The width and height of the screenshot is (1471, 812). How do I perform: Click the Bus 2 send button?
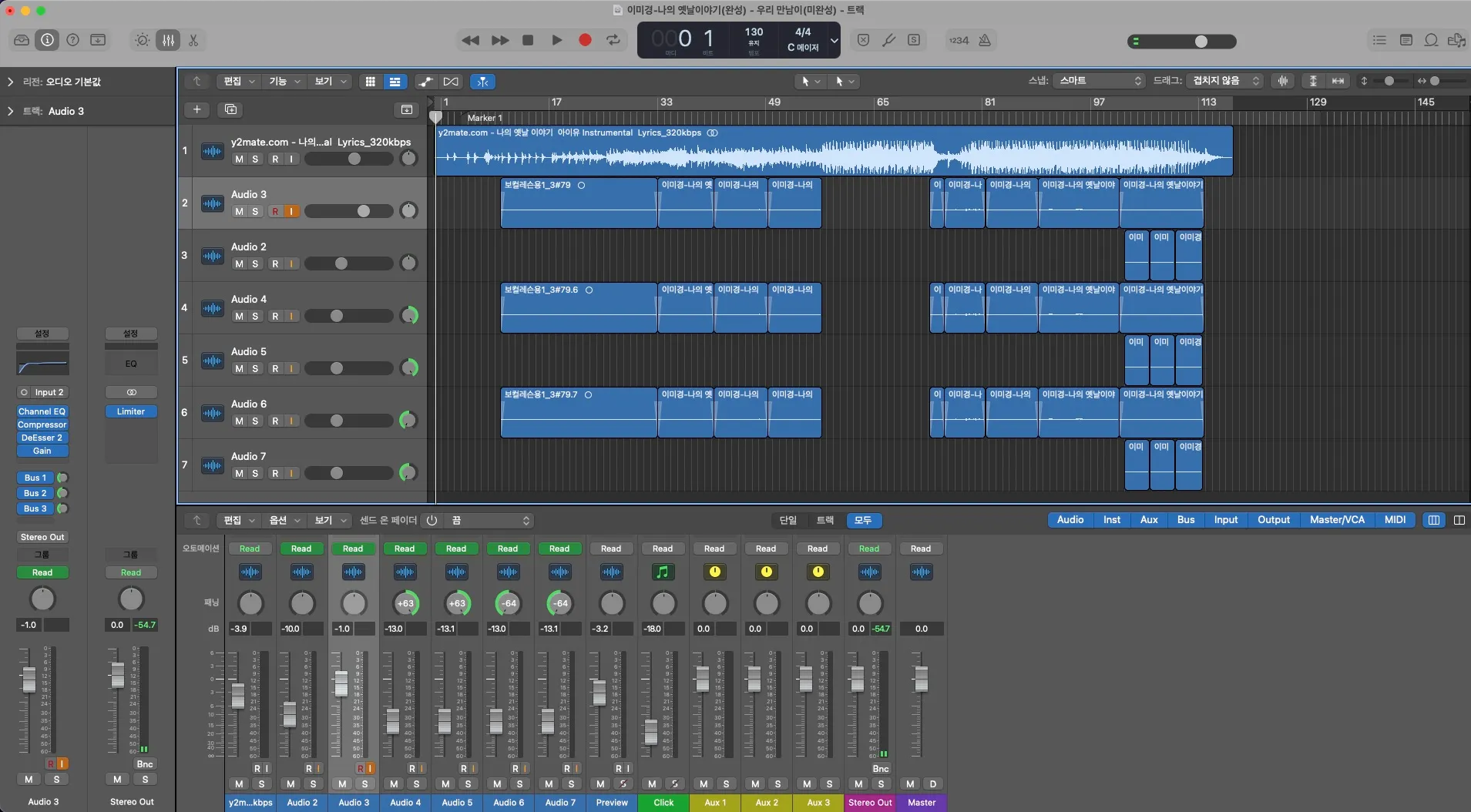click(x=35, y=493)
